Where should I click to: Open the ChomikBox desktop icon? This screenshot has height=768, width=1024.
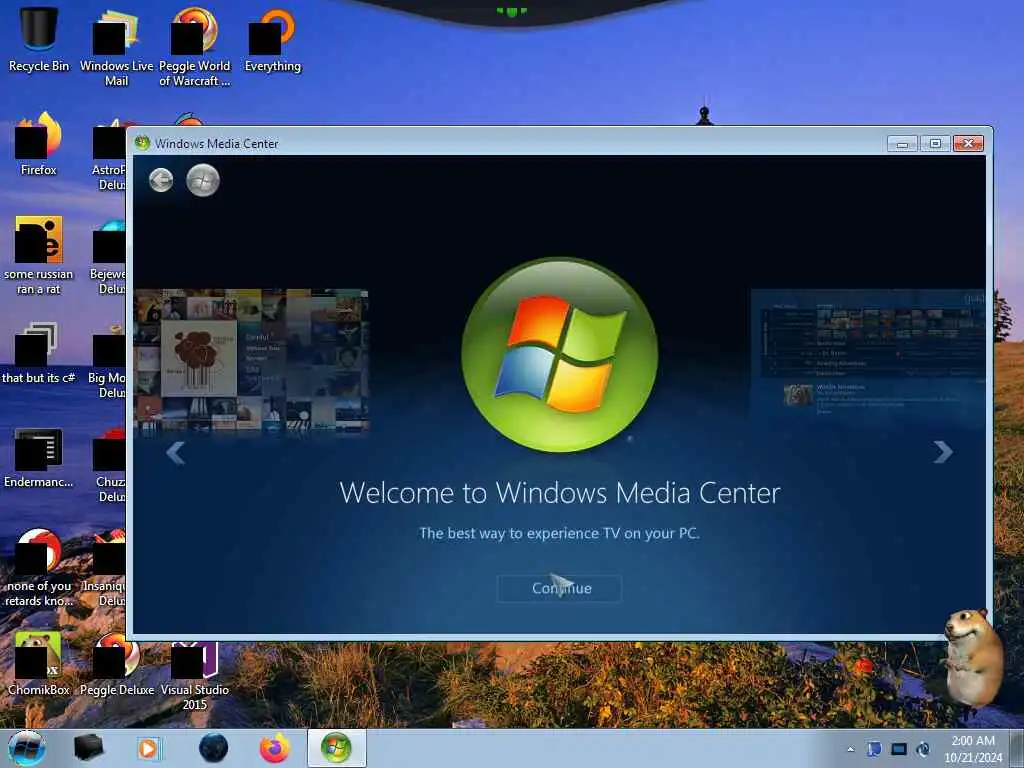pos(39,664)
